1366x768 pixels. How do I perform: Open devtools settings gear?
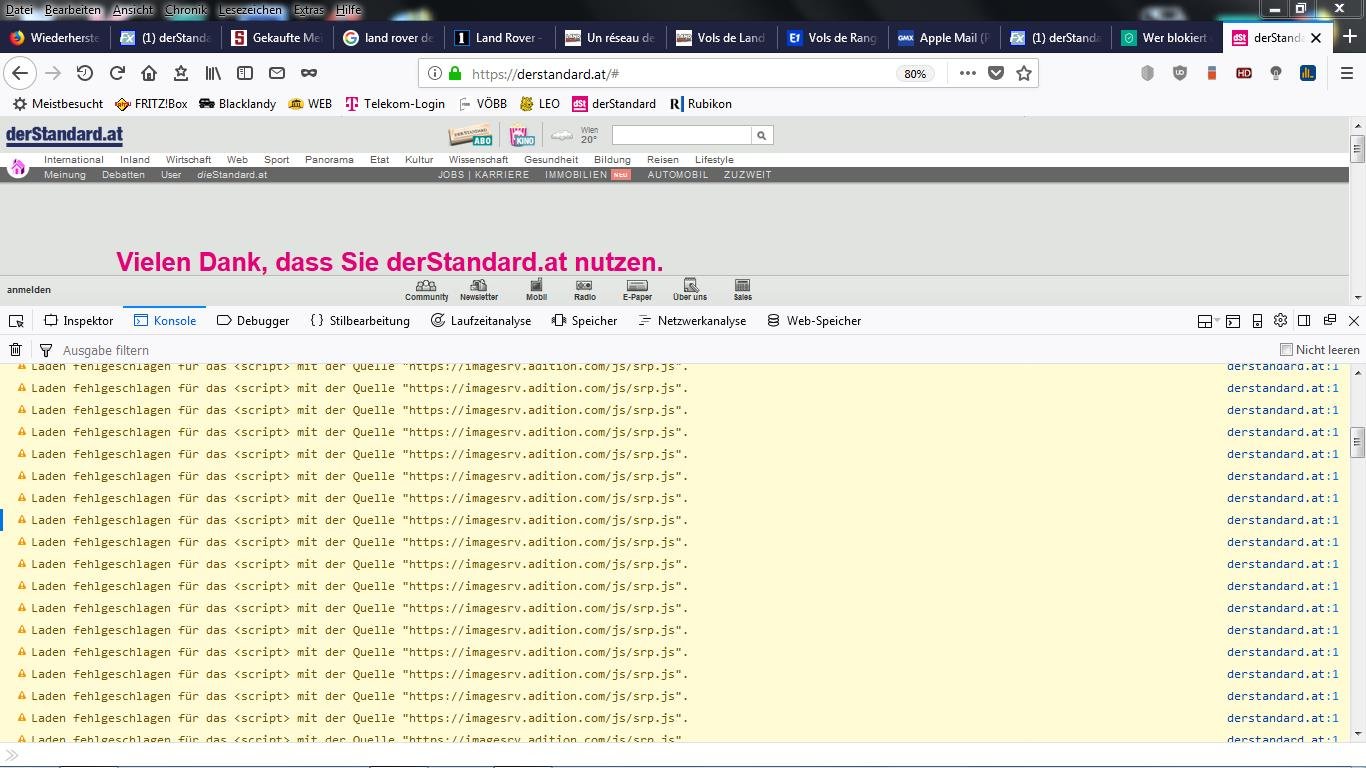1280,321
